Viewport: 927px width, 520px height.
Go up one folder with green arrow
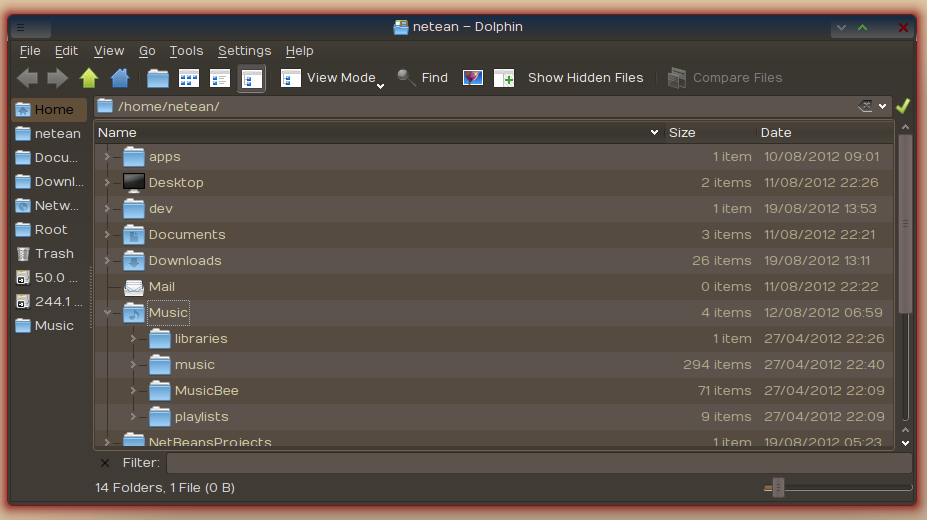tap(89, 78)
